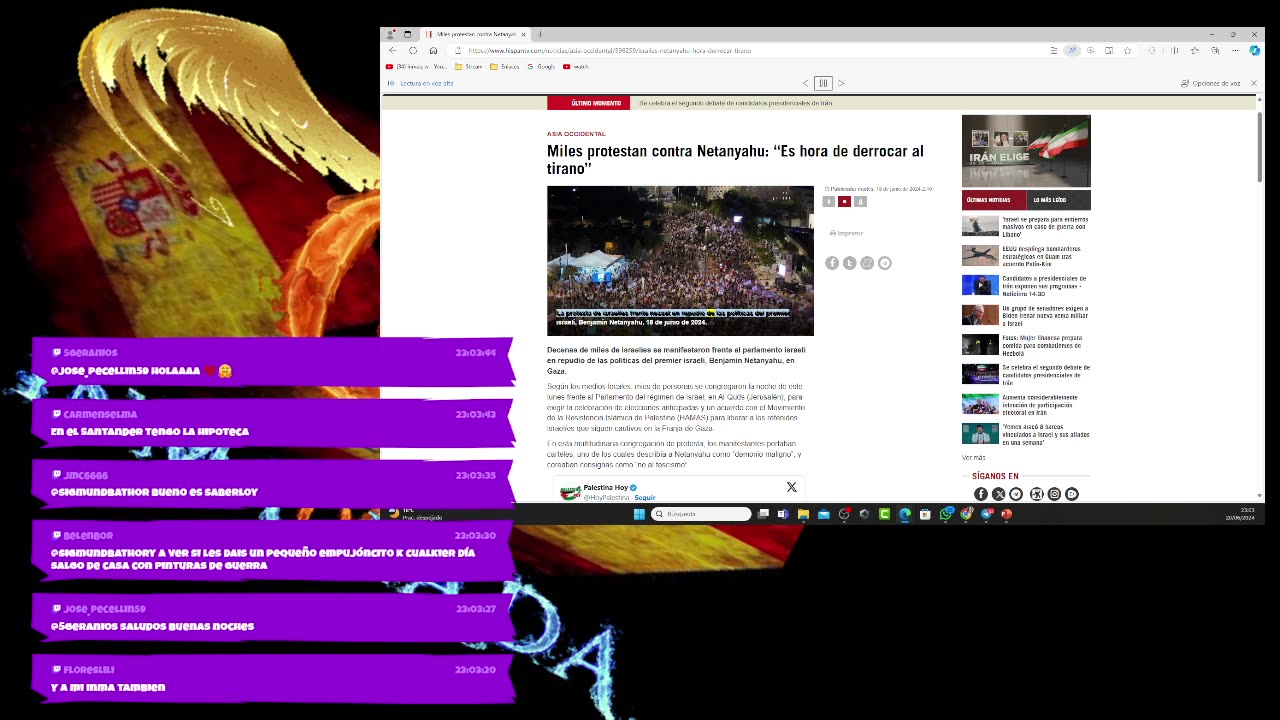The height and width of the screenshot is (720, 1280).
Task: Go back using the browser back arrow
Action: 393,50
